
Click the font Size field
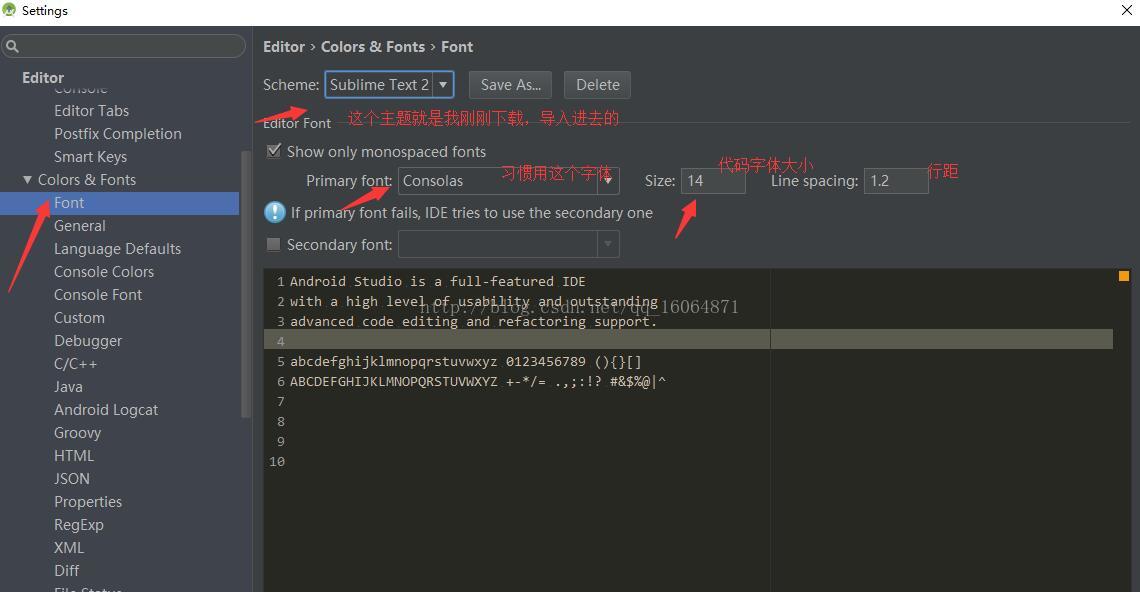712,181
